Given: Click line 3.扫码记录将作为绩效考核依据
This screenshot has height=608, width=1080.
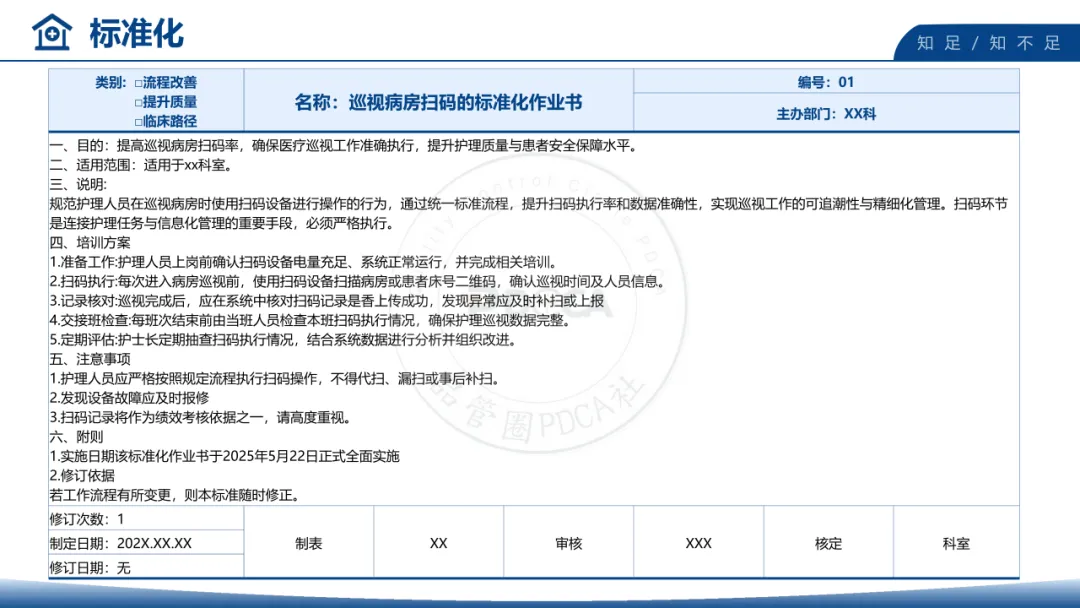Looking at the screenshot, I should (x=201, y=417).
